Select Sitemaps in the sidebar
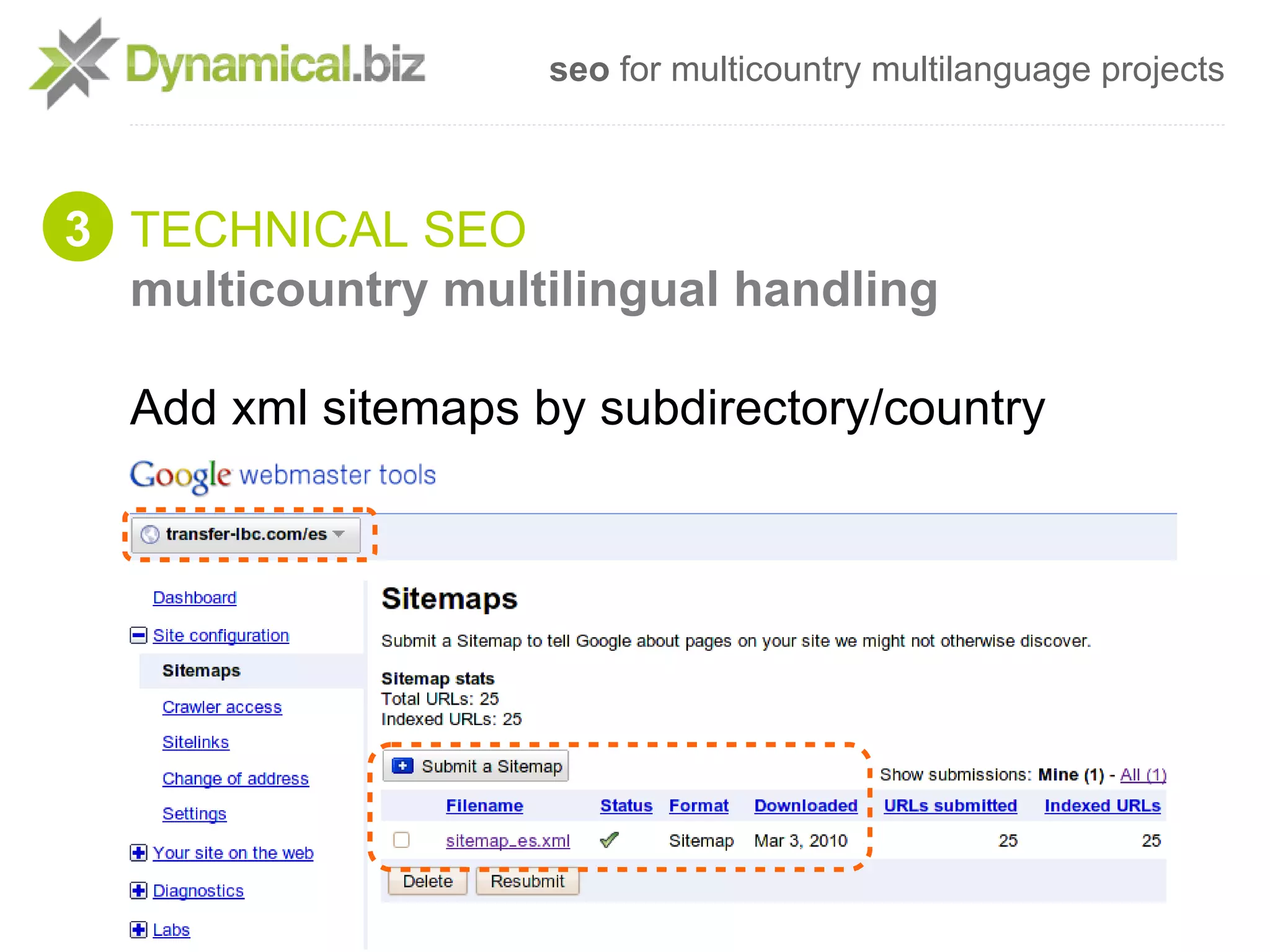1270x952 pixels. tap(201, 671)
